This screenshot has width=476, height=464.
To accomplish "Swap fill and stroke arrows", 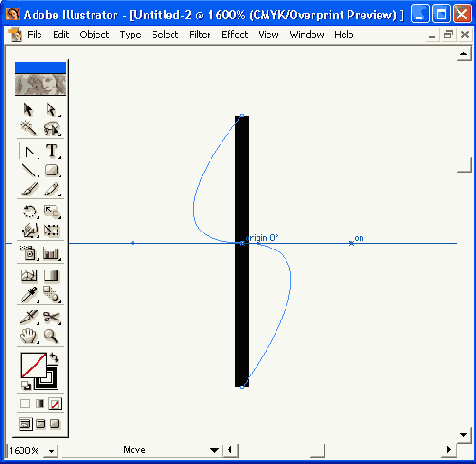I will [x=54, y=358].
